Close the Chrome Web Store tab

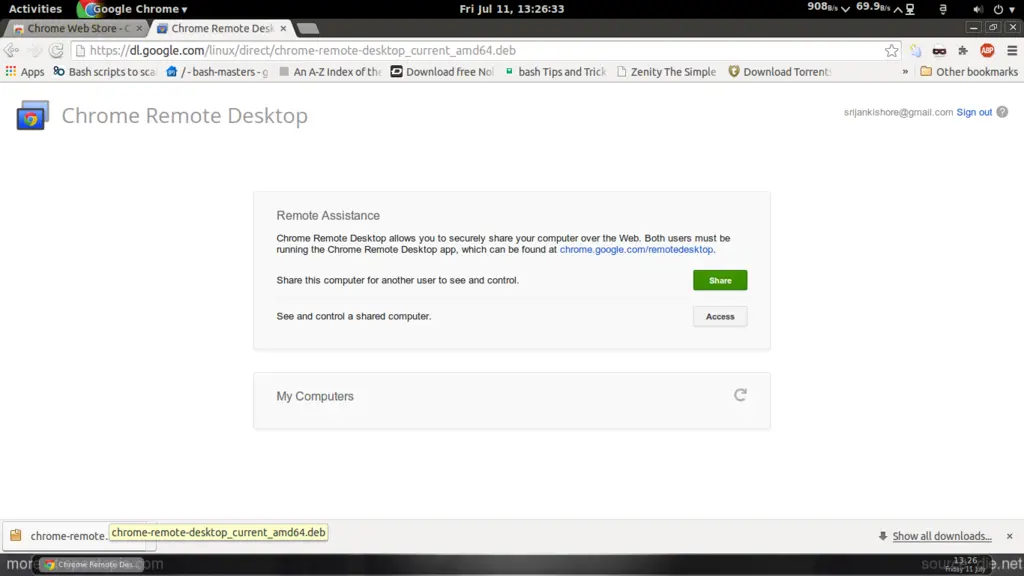click(139, 28)
